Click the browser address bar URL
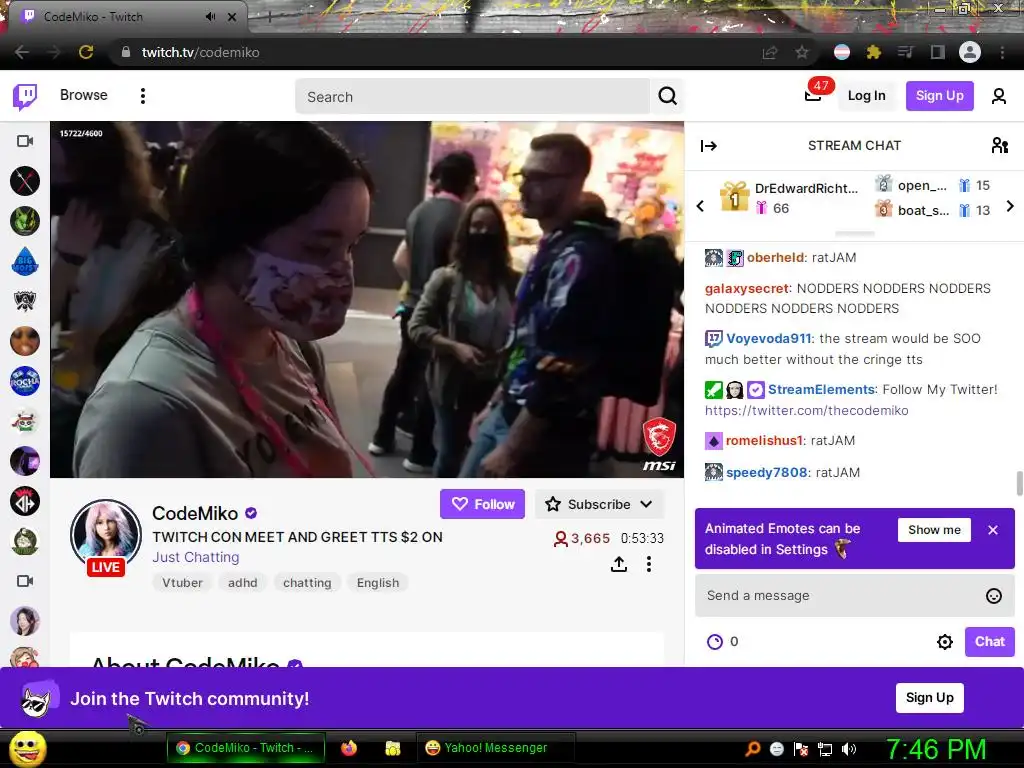The width and height of the screenshot is (1024, 768). click(200, 52)
